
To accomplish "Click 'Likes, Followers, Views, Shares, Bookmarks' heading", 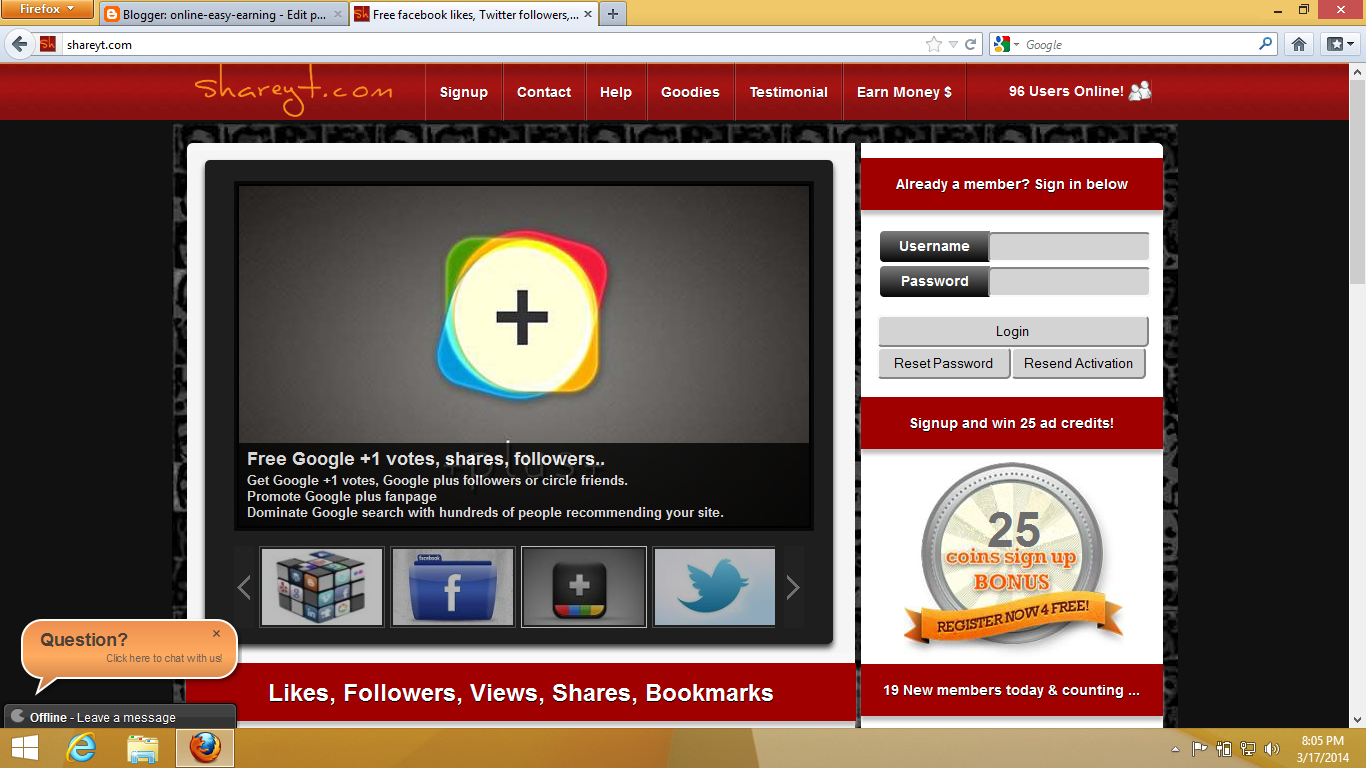I will pyautogui.click(x=521, y=693).
